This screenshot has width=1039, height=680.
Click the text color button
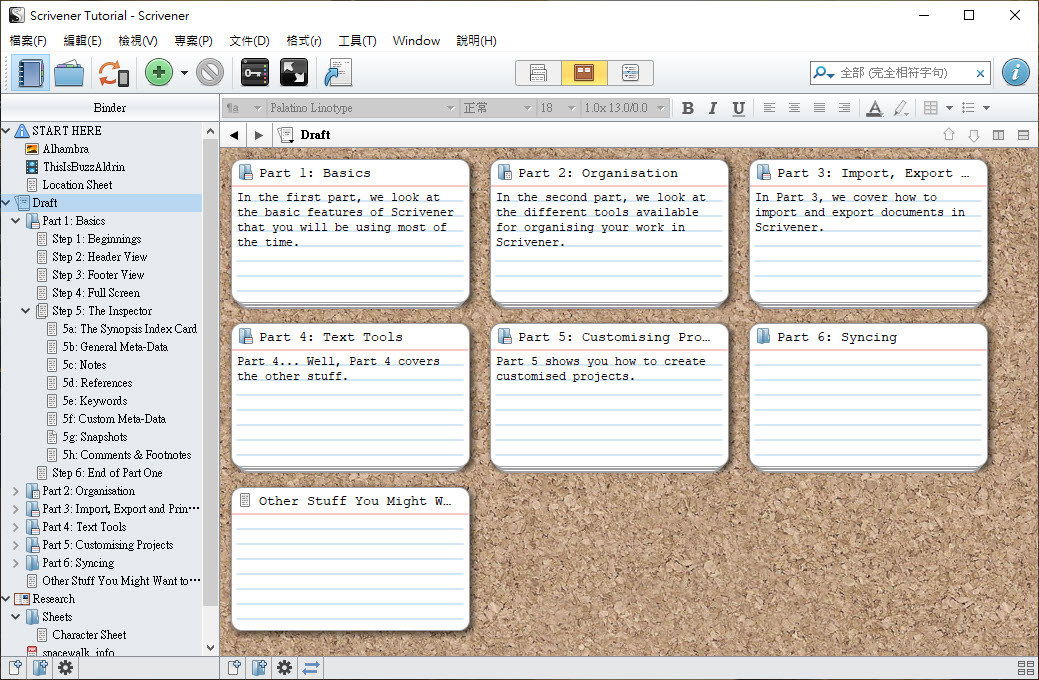[874, 108]
